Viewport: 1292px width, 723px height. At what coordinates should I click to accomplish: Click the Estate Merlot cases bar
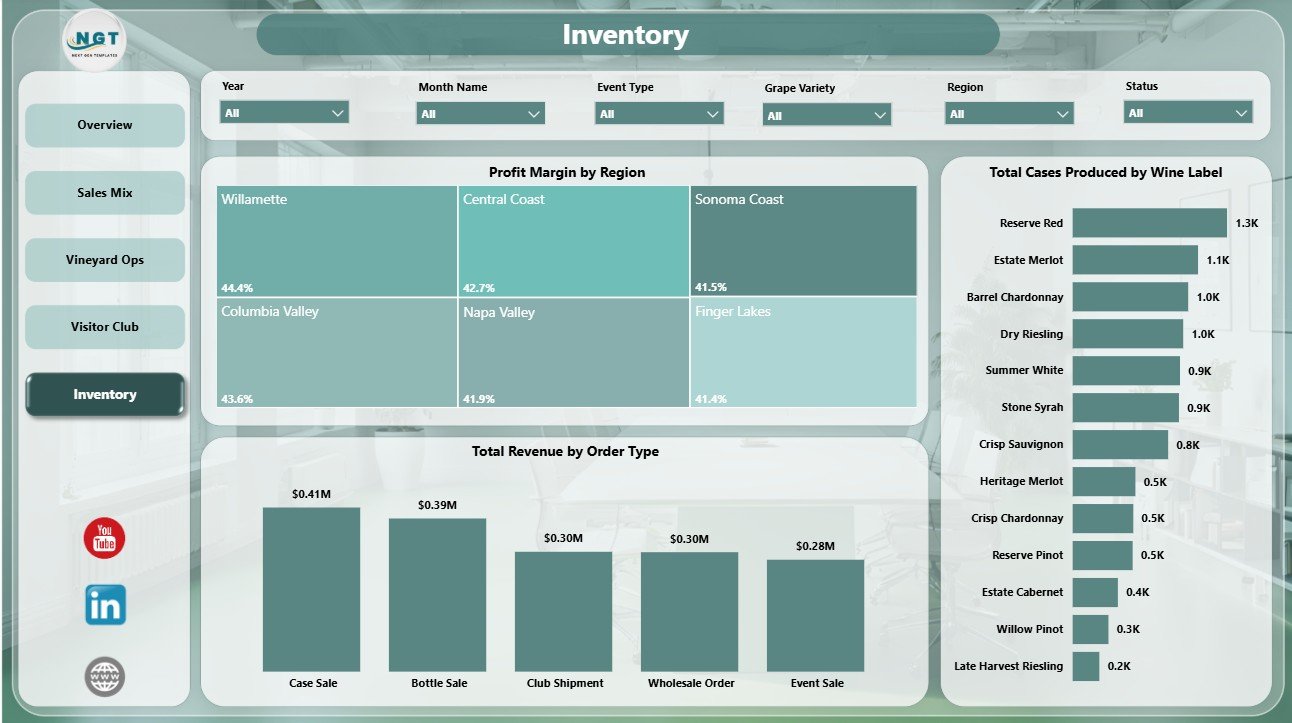(x=1135, y=260)
